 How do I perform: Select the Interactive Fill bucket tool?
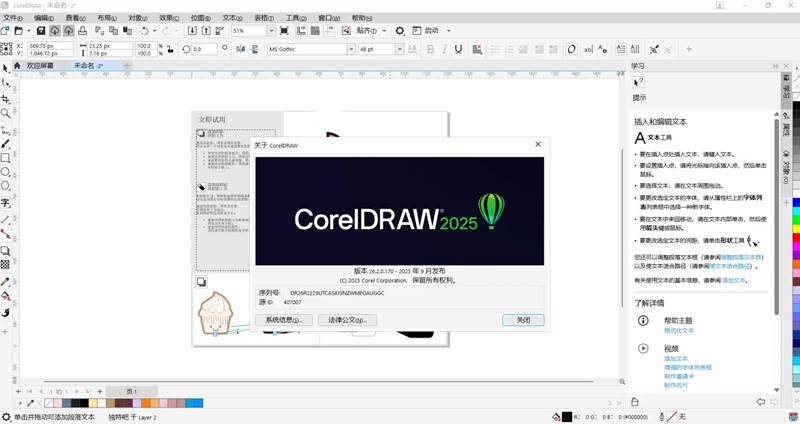pos(6,296)
